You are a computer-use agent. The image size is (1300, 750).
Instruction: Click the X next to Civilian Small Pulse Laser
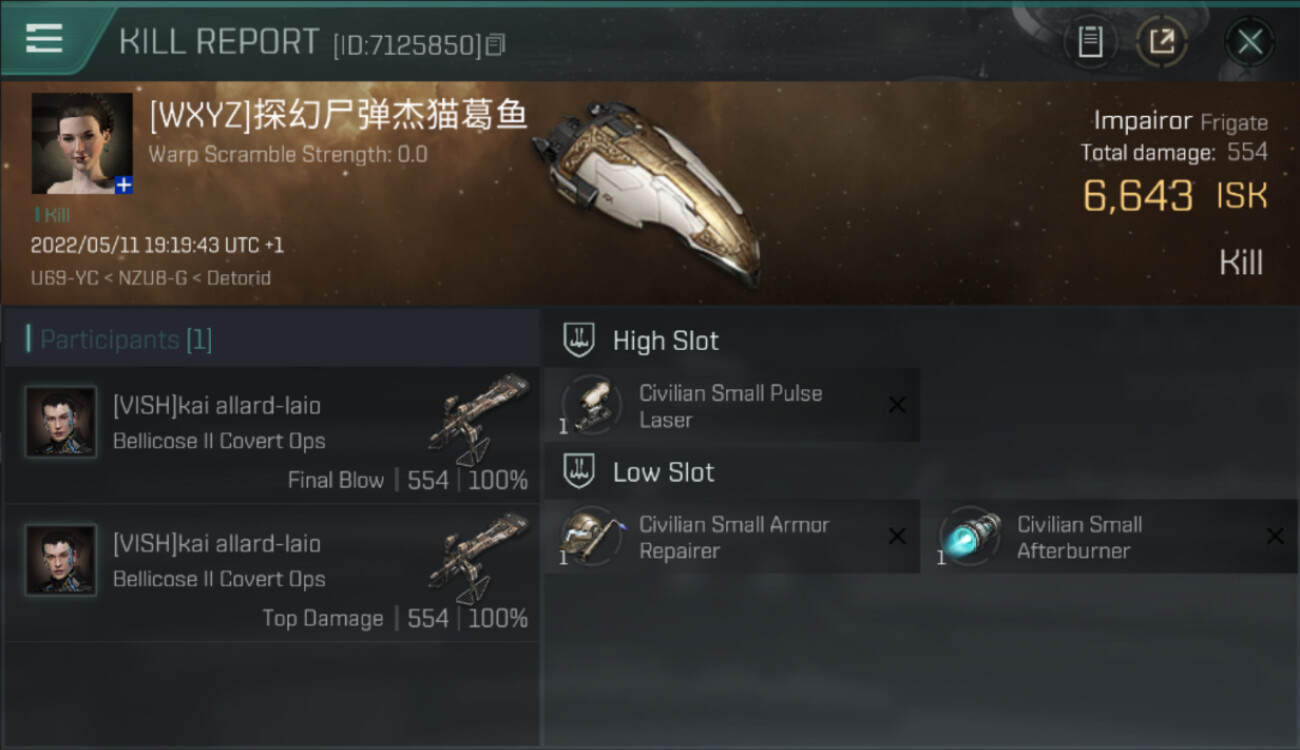897,405
